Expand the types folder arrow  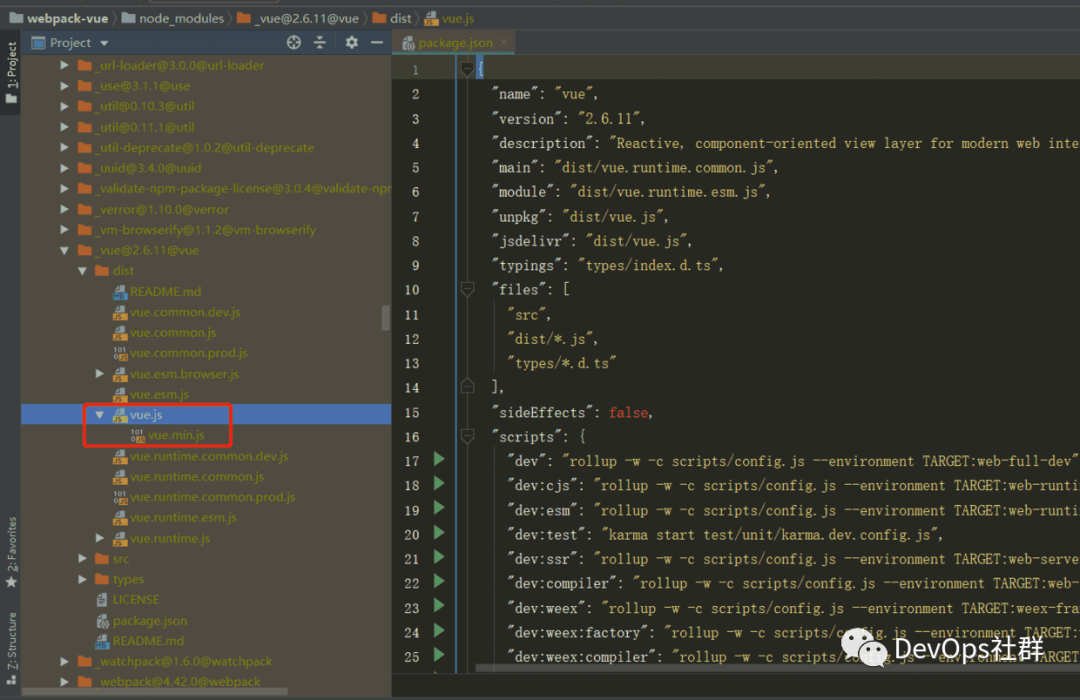pyautogui.click(x=82, y=579)
